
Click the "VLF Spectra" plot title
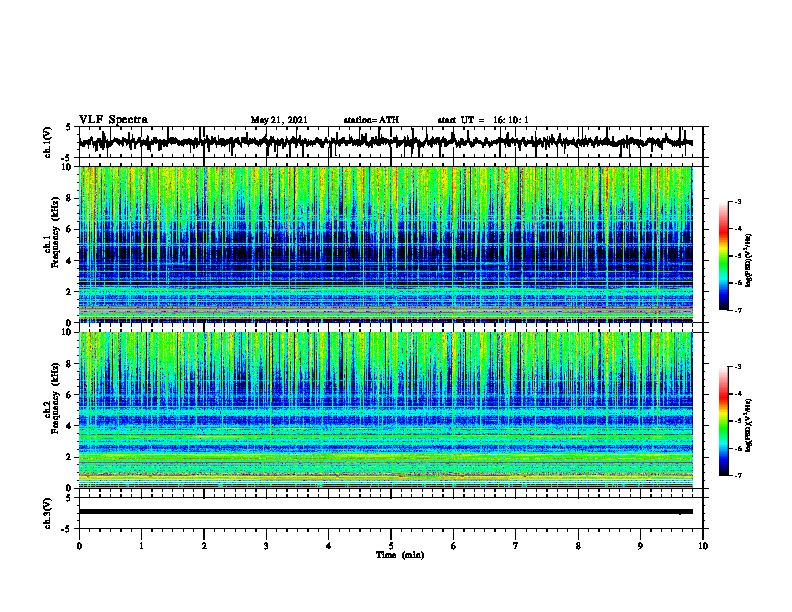(113, 120)
